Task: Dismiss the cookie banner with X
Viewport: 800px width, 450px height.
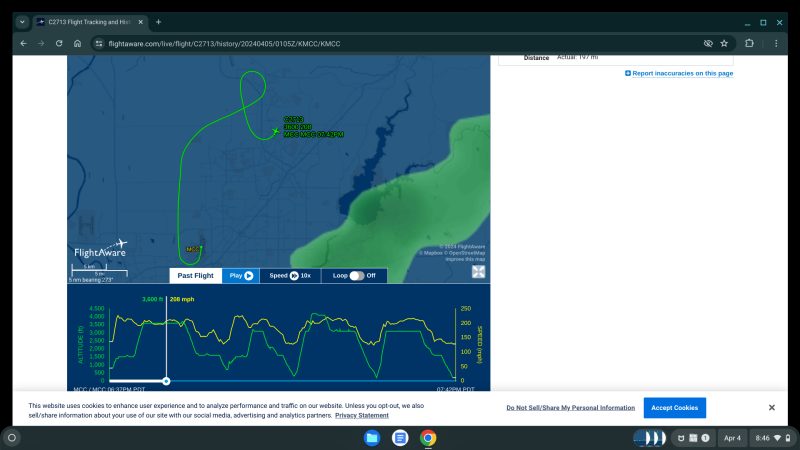Action: pyautogui.click(x=771, y=408)
